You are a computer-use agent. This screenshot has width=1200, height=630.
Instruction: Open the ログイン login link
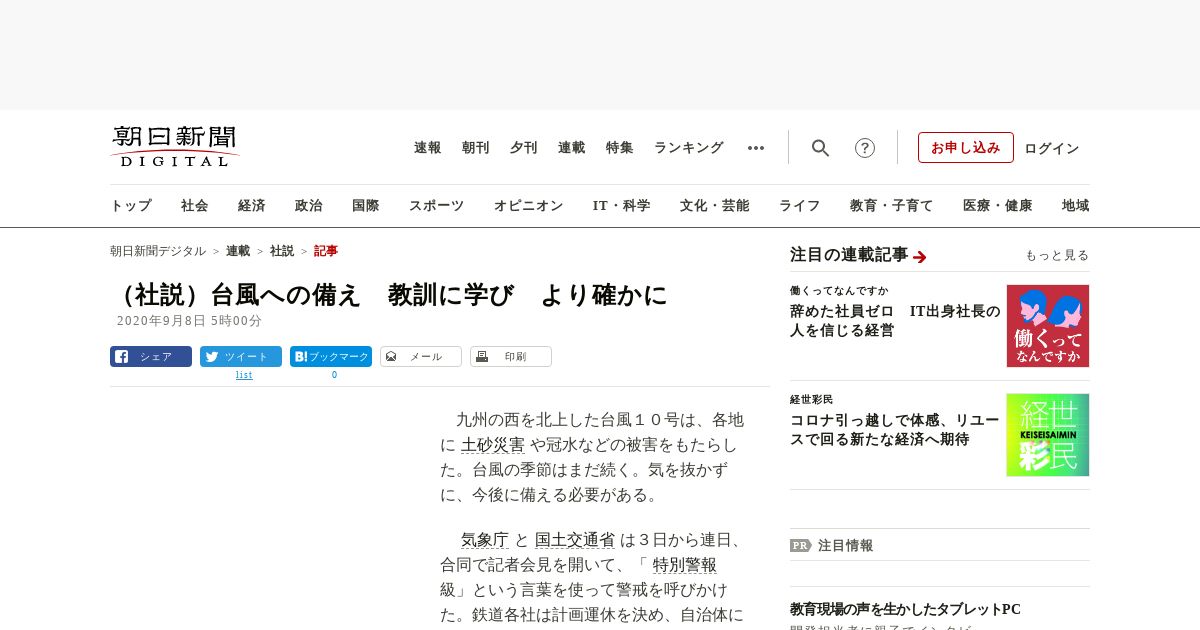coord(1052,148)
